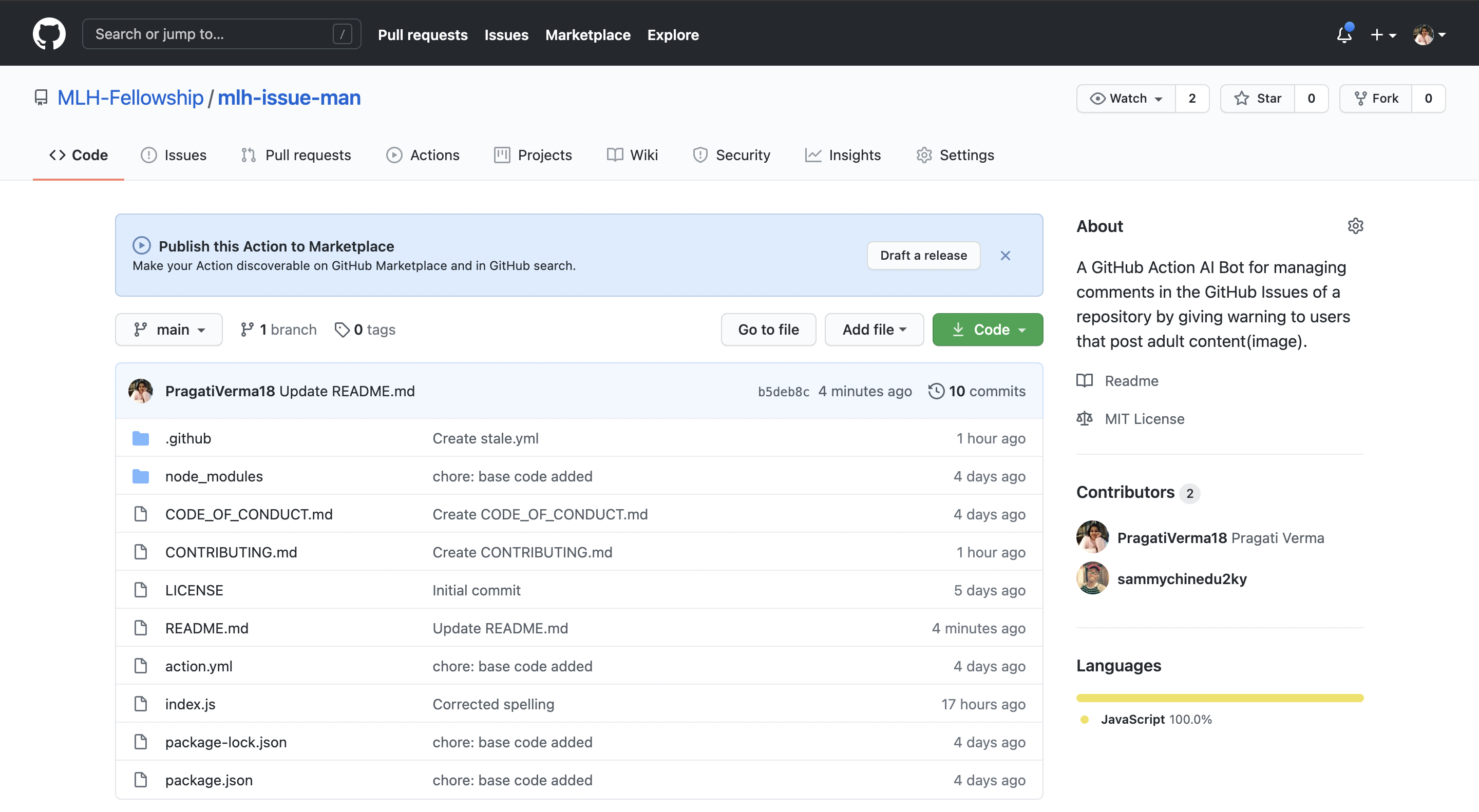Click the GitHub home logo
This screenshot has height=812, width=1479.
point(49,33)
